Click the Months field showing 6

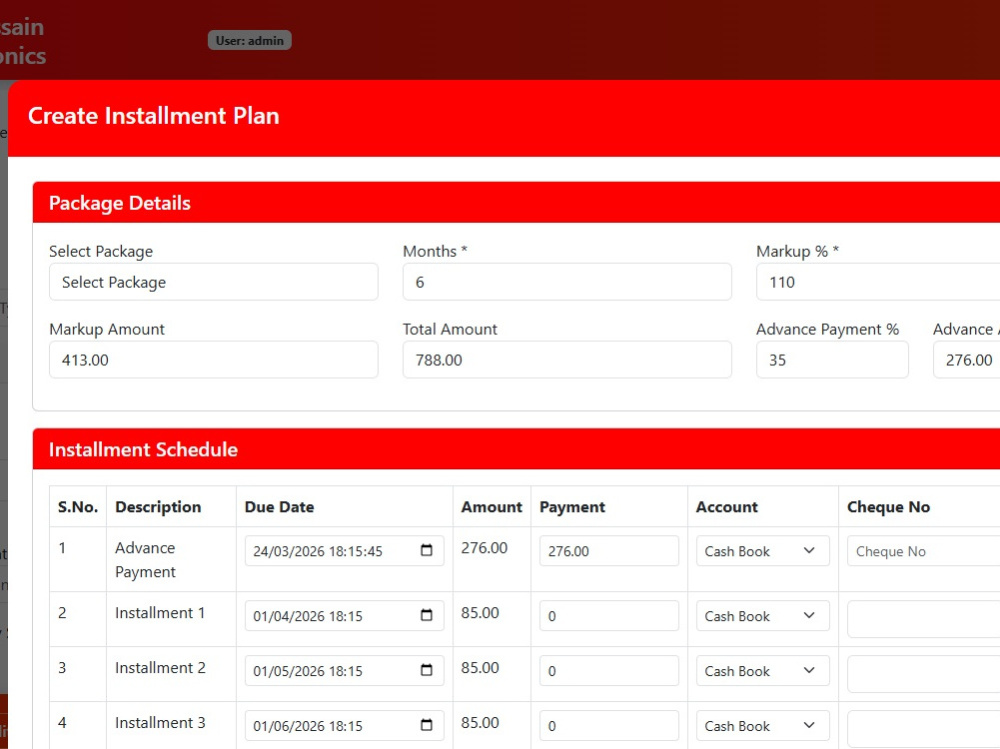[567, 282]
